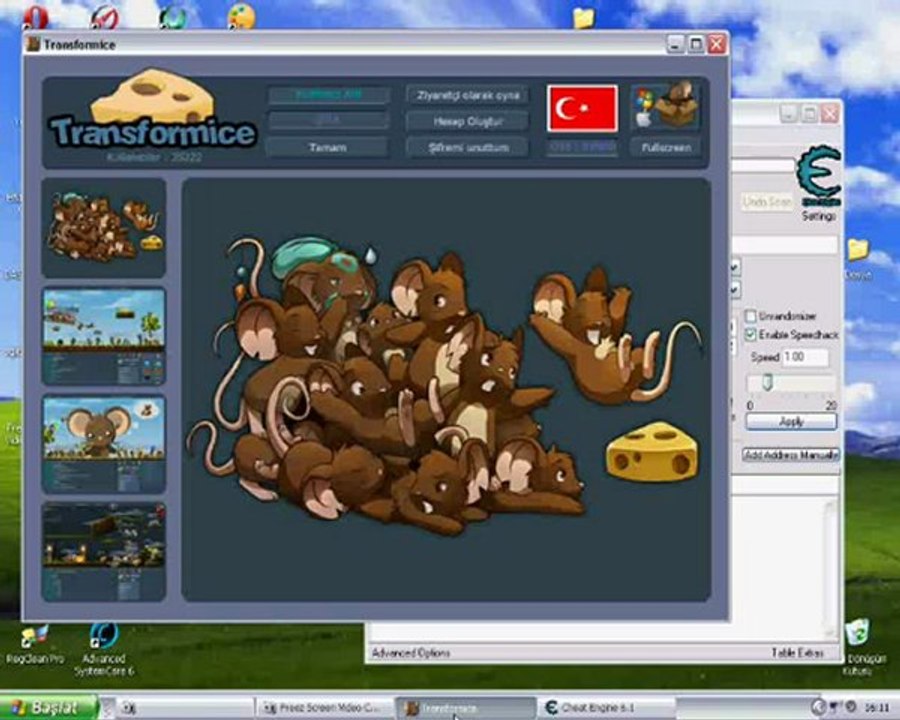Click the system tray round arrow icon
Viewport: 900px width, 720px height.
[x=818, y=707]
